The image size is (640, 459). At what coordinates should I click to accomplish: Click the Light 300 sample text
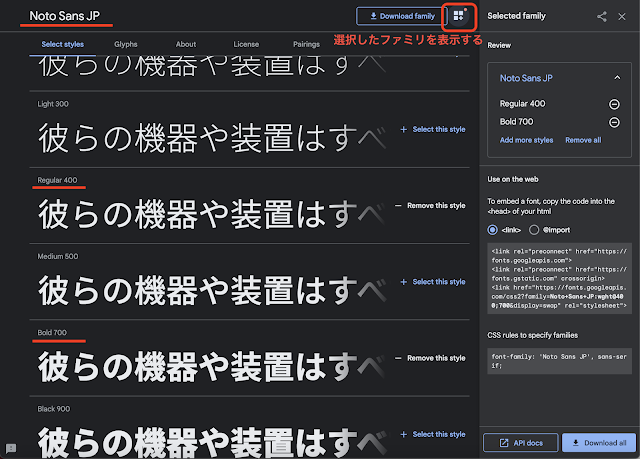pyautogui.click(x=212, y=138)
